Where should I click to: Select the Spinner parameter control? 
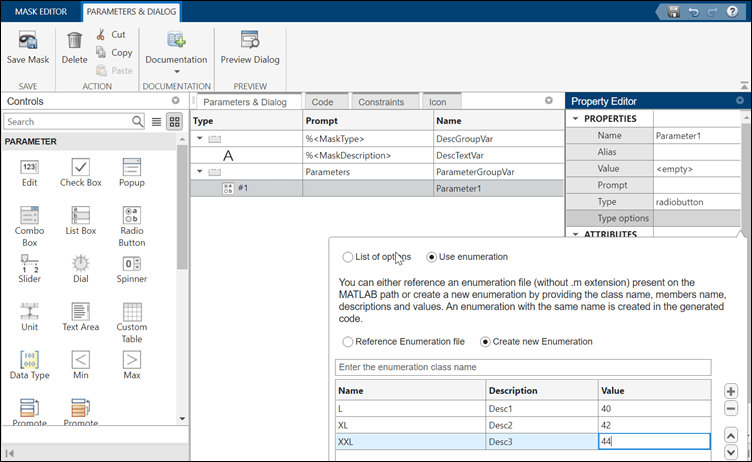click(131, 269)
